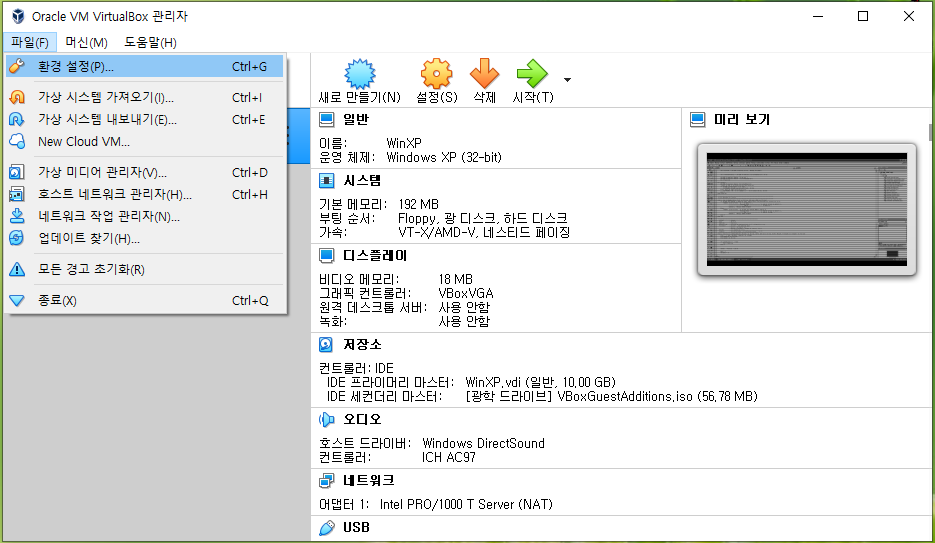The width and height of the screenshot is (935, 543).
Task: Click the 오디오 section speaker icon
Action: pyautogui.click(x=326, y=420)
